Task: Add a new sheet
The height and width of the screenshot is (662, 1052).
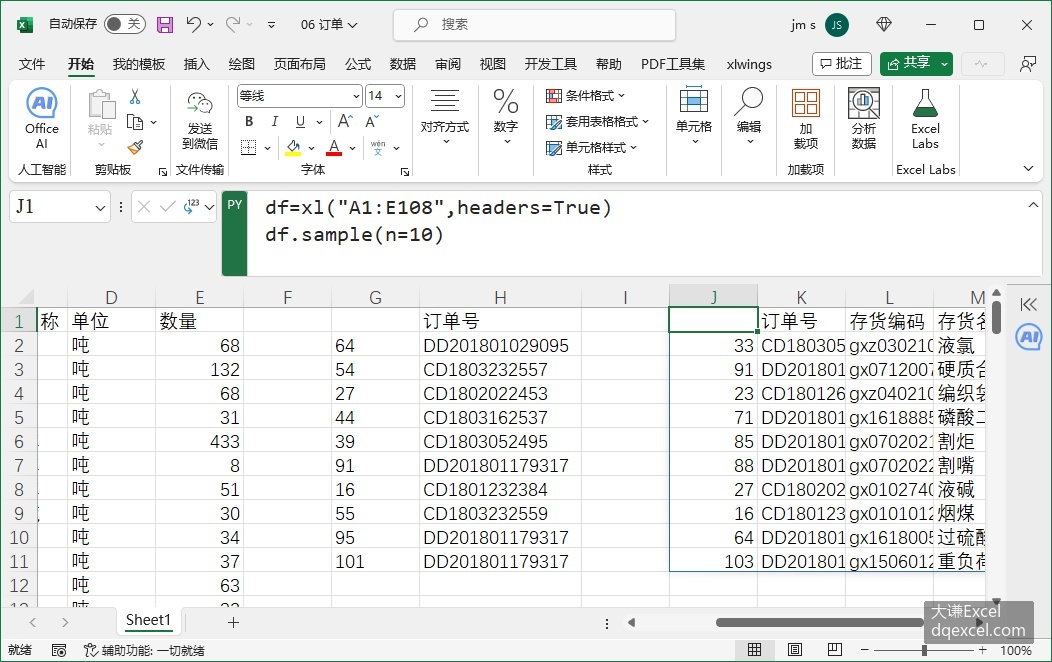Action: (233, 622)
